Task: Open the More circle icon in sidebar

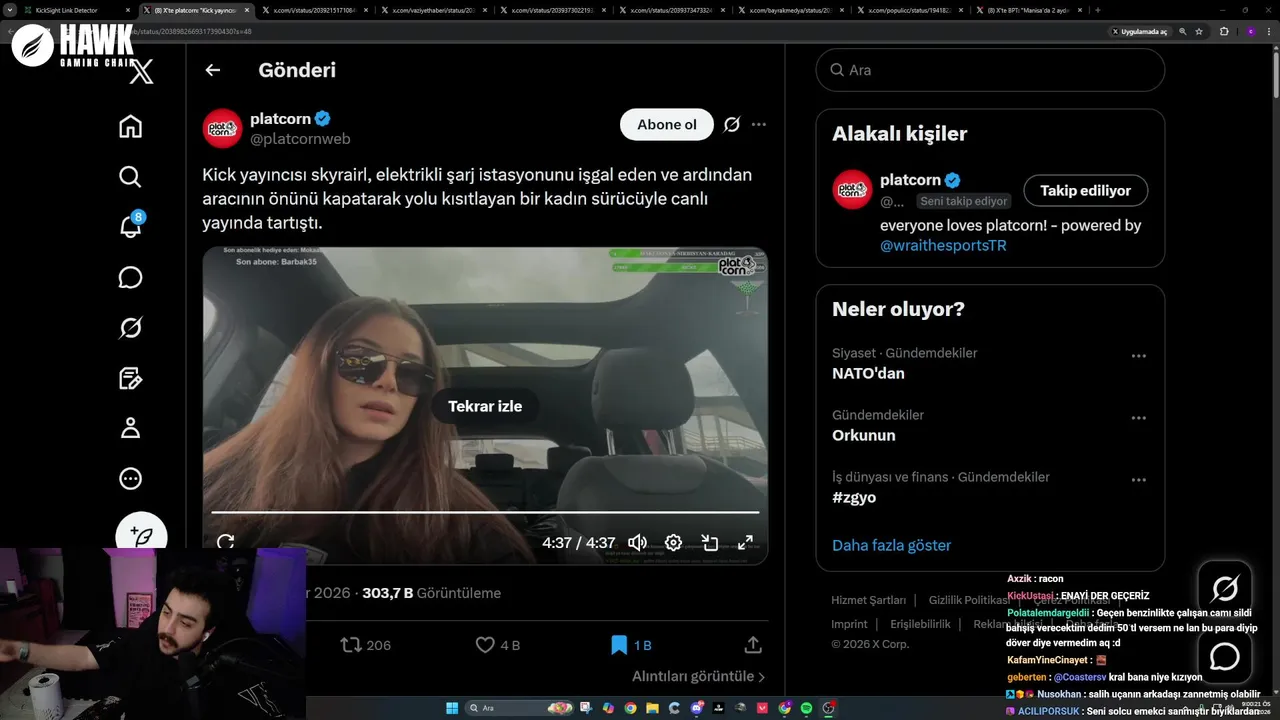Action: click(x=130, y=479)
